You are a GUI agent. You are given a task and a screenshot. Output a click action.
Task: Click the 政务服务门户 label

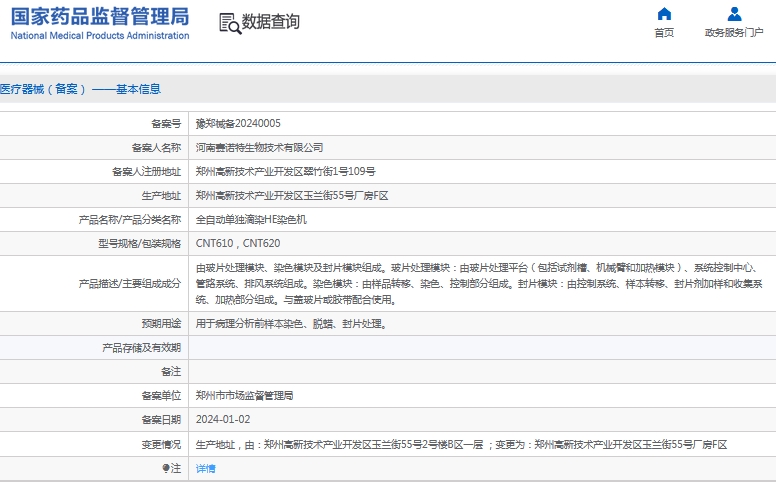(x=734, y=33)
